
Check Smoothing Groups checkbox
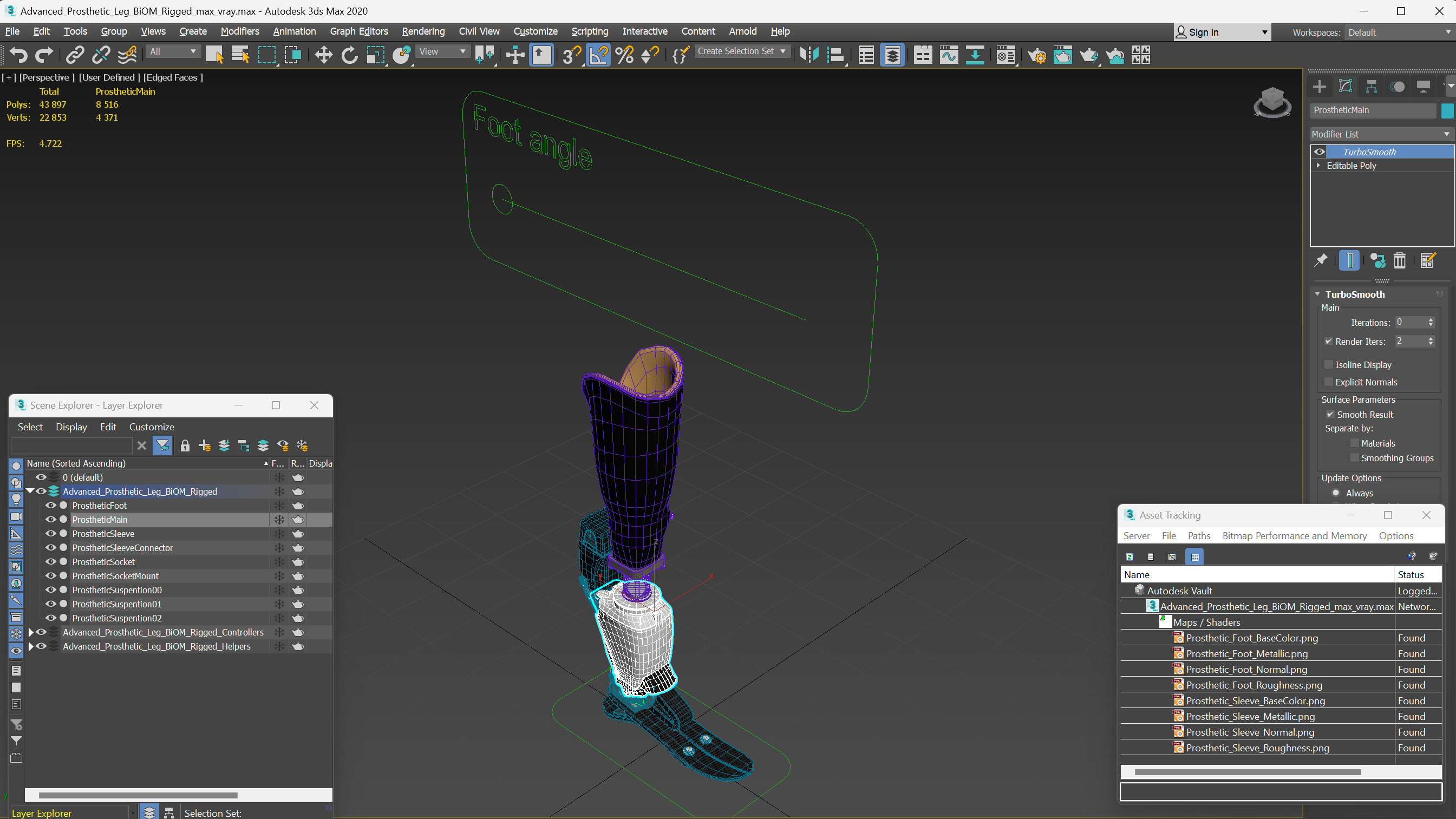coord(1354,458)
